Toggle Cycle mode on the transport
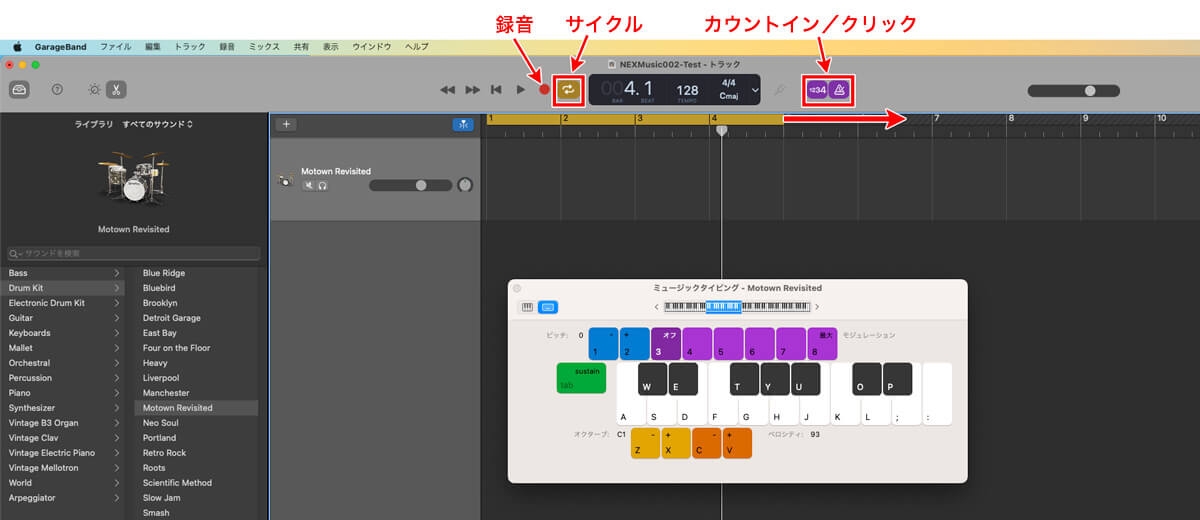The height and width of the screenshot is (520, 1200). pos(568,89)
